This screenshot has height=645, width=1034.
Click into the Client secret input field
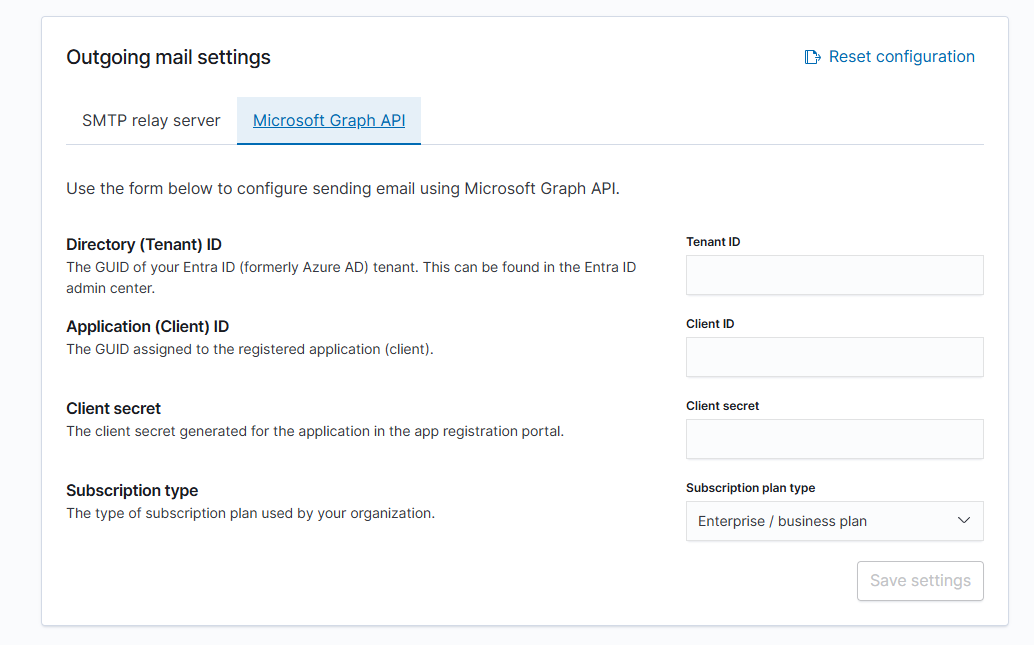coord(834,439)
